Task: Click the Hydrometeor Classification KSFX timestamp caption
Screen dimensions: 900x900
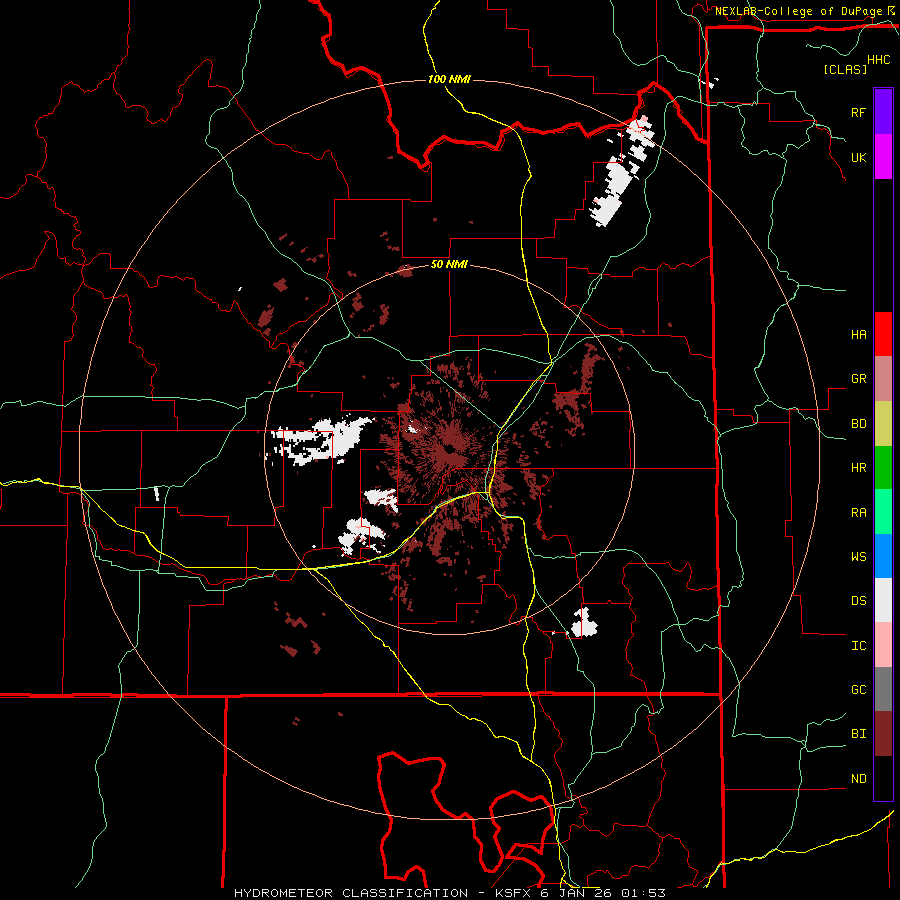Action: coord(450,893)
